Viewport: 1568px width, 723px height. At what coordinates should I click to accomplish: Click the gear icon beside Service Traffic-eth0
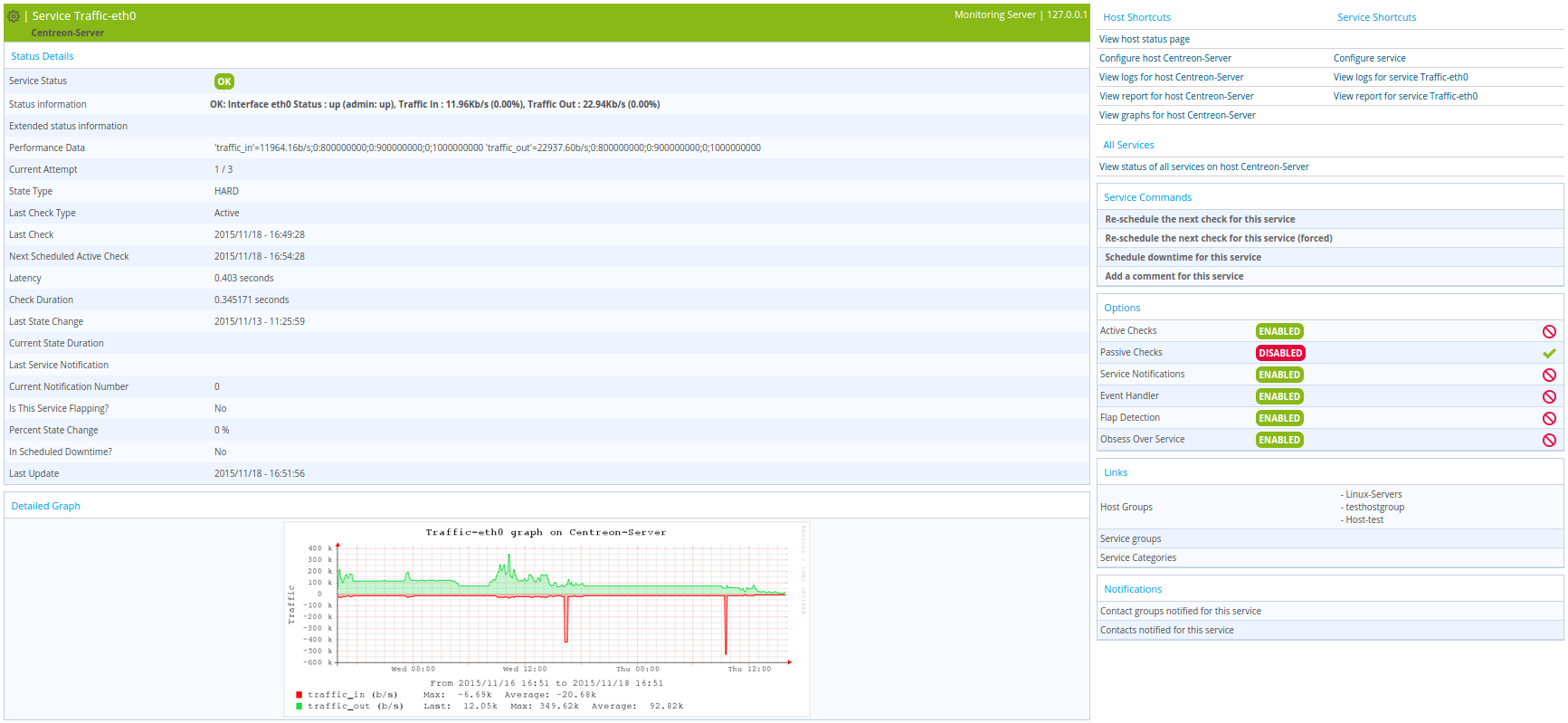(14, 16)
